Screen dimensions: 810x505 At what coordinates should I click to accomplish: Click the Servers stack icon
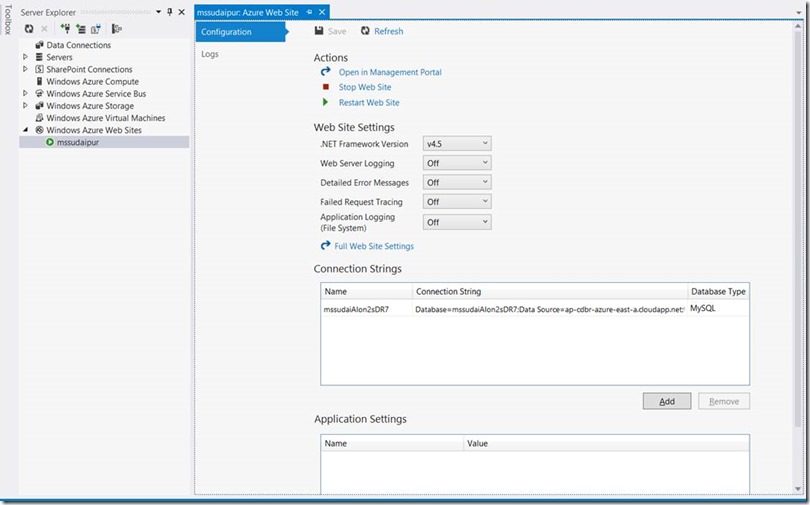[x=39, y=57]
